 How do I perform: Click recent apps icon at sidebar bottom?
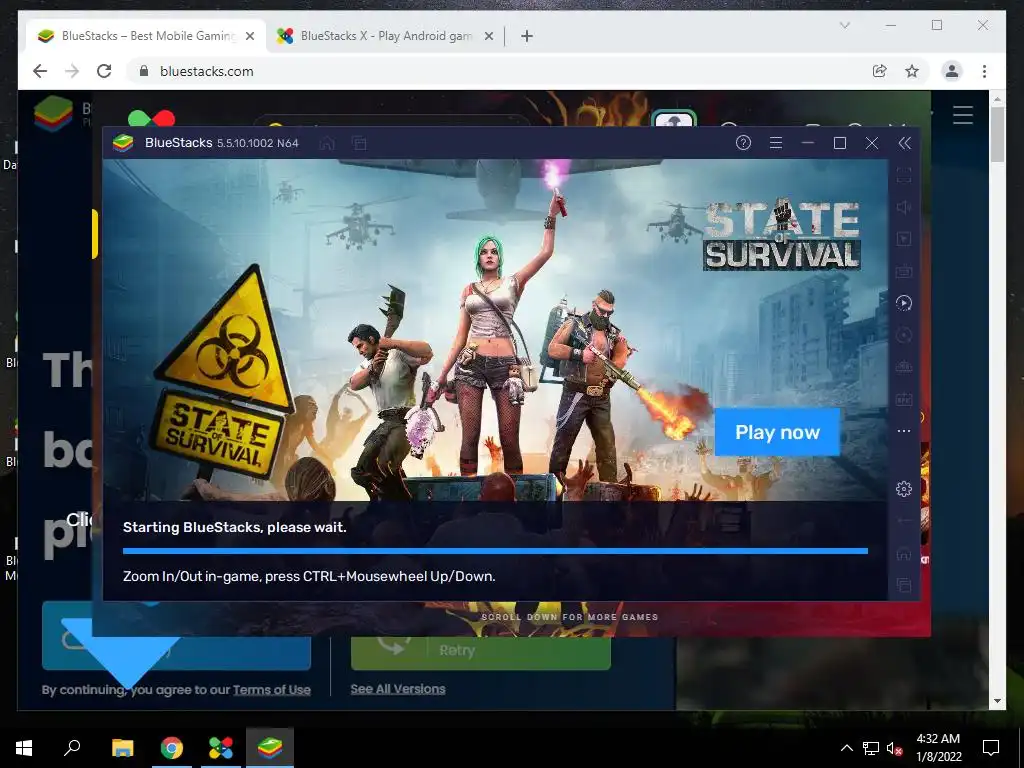point(904,585)
